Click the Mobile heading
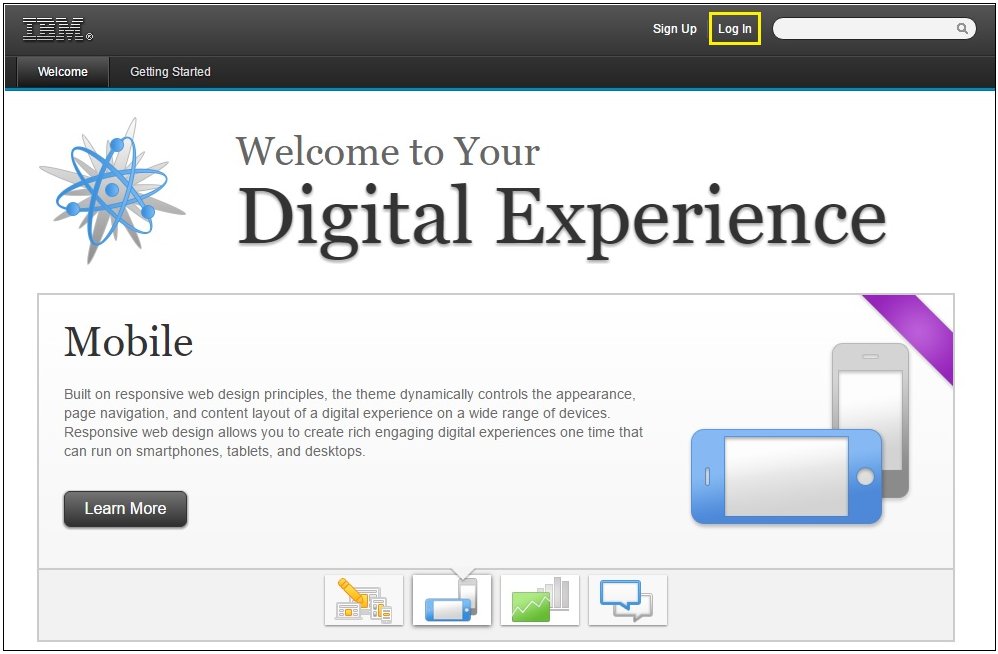Viewport: 998px width, 654px height. (129, 342)
